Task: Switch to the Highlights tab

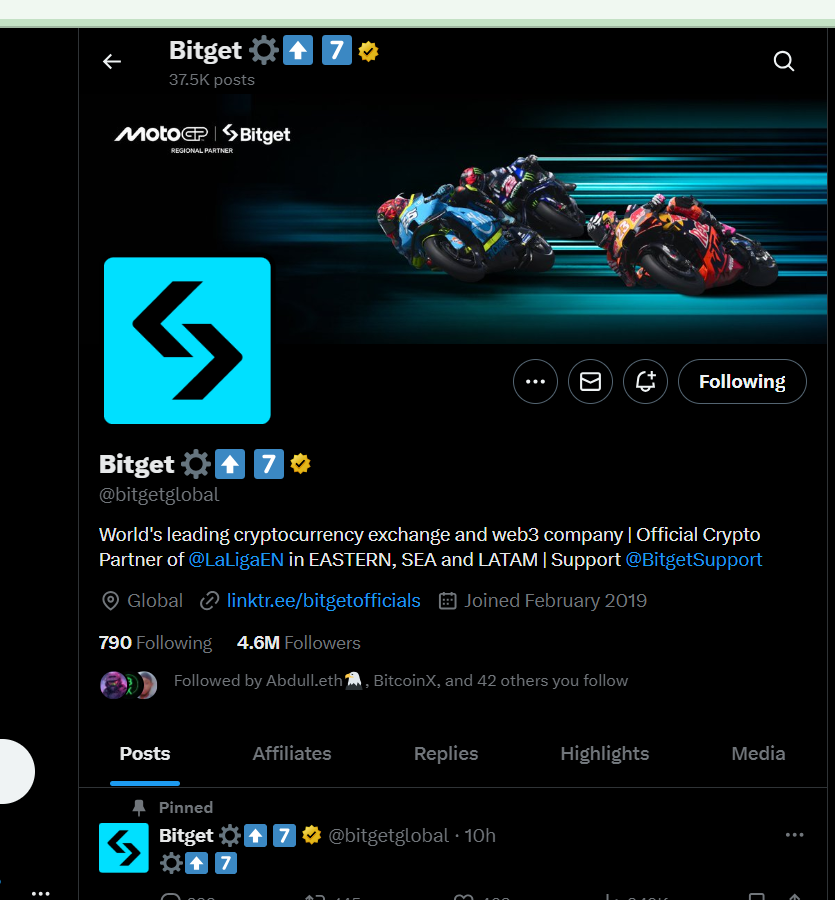Action: [604, 754]
